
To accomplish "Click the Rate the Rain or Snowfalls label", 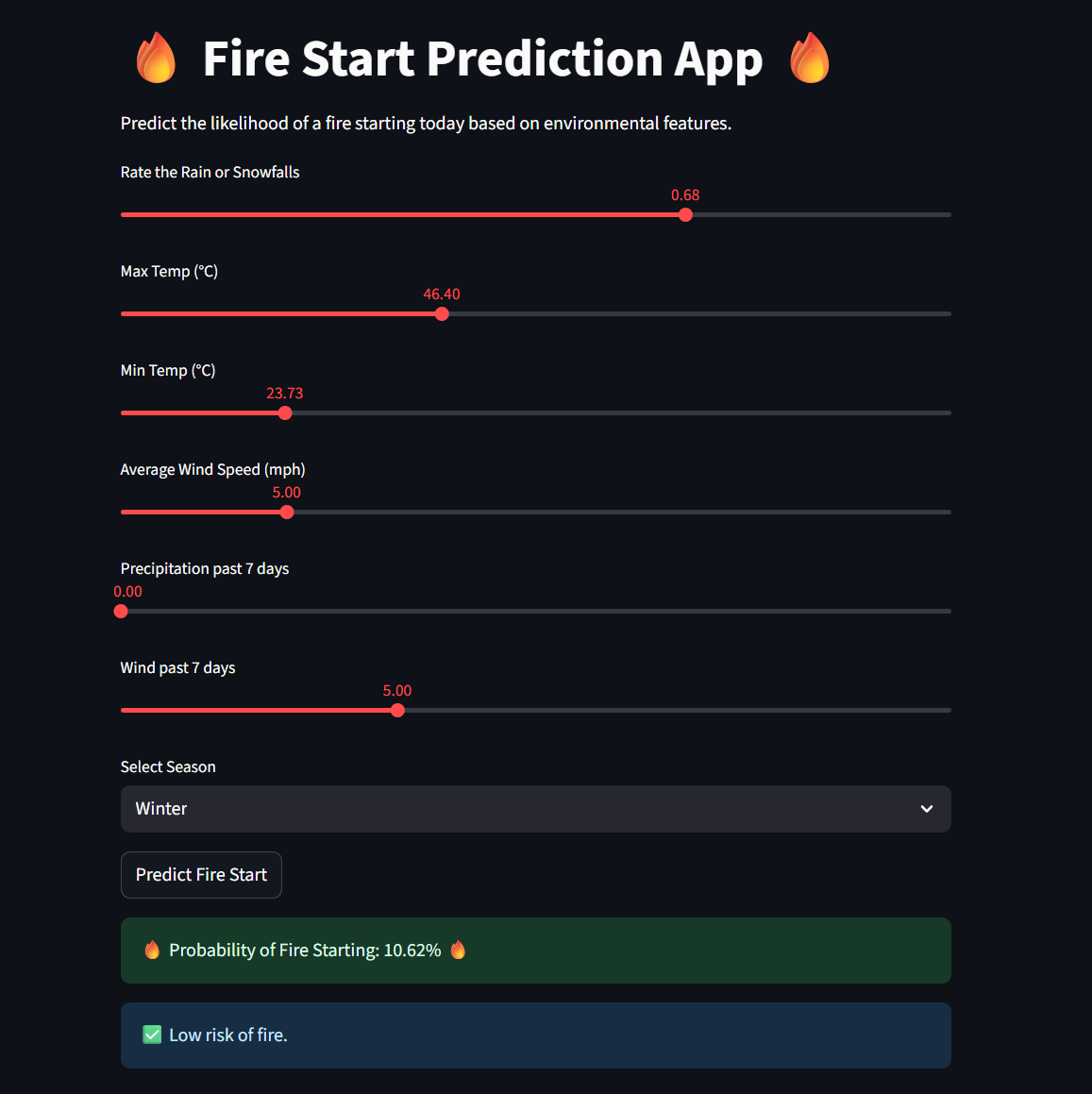I will (x=210, y=172).
